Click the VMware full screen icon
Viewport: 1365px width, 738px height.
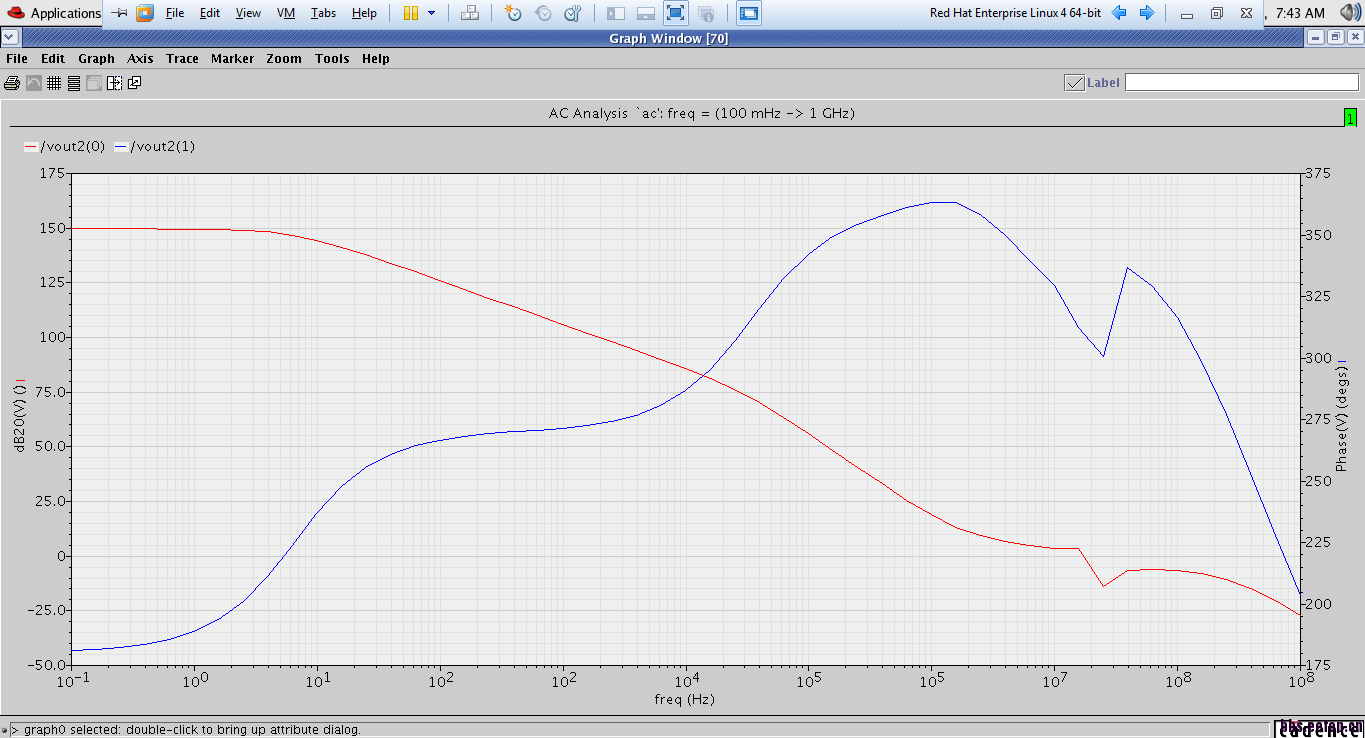click(x=675, y=13)
